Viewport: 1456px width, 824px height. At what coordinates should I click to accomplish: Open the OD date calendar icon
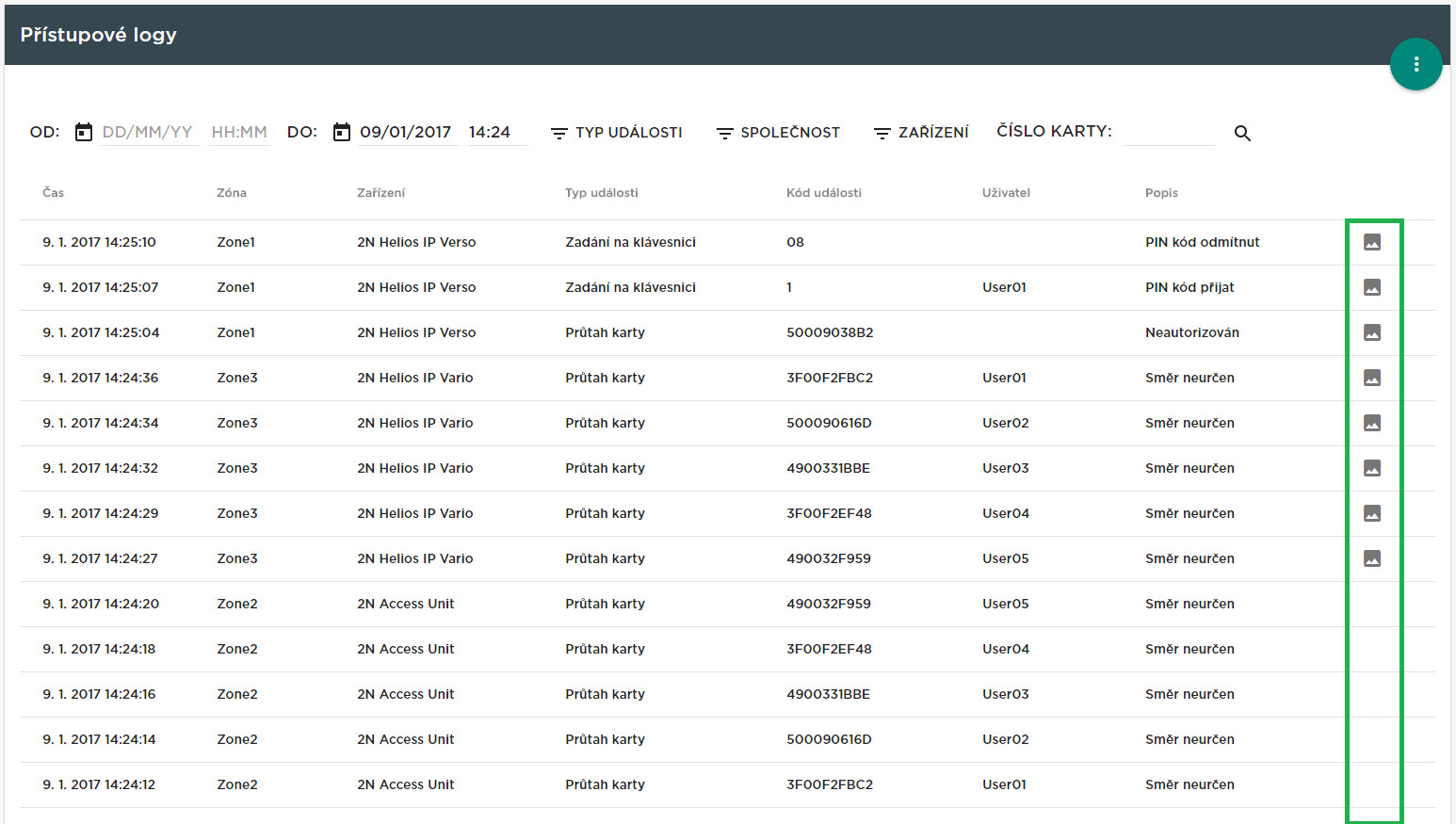point(84,132)
